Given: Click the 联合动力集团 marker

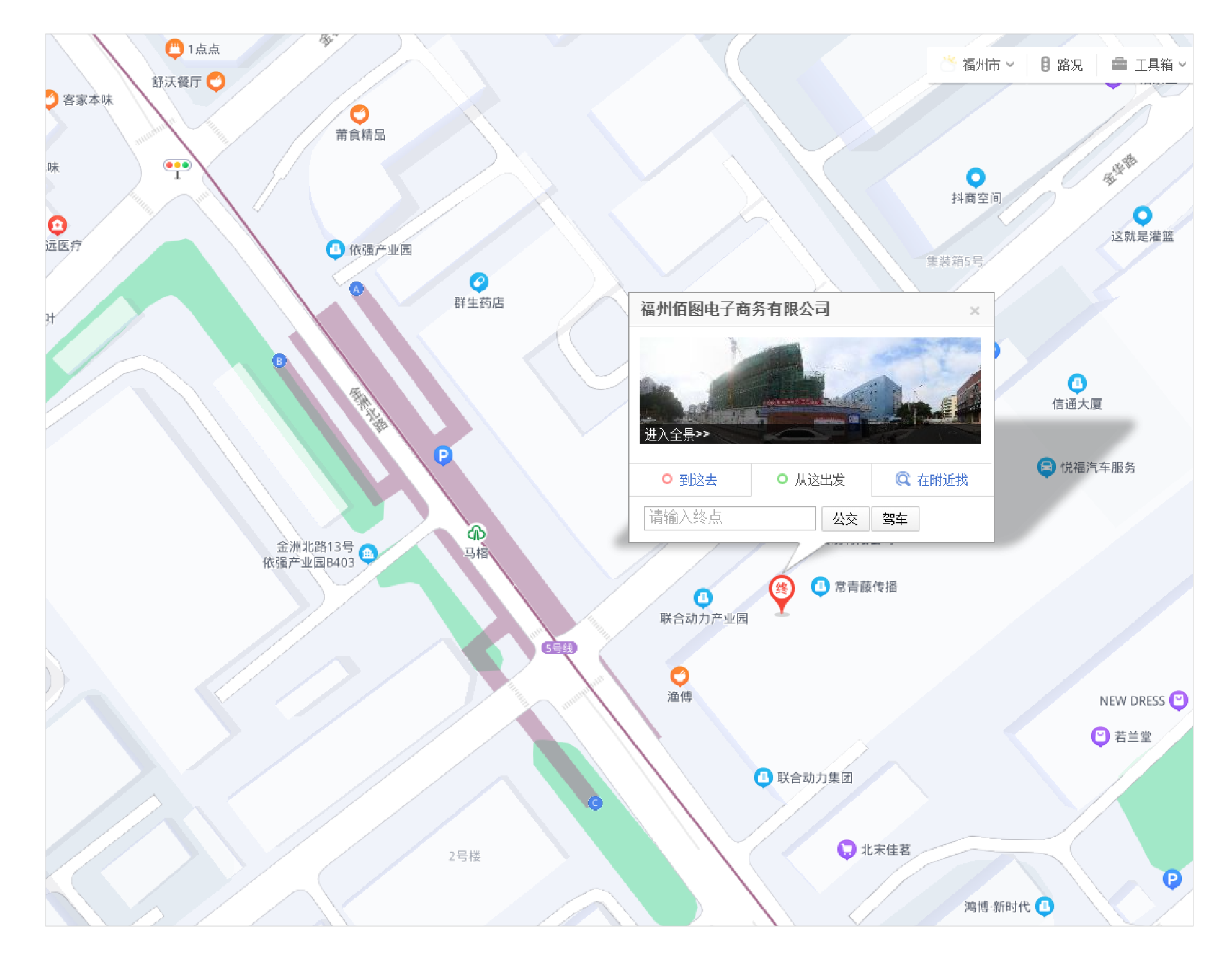Looking at the screenshot, I should coord(763,777).
